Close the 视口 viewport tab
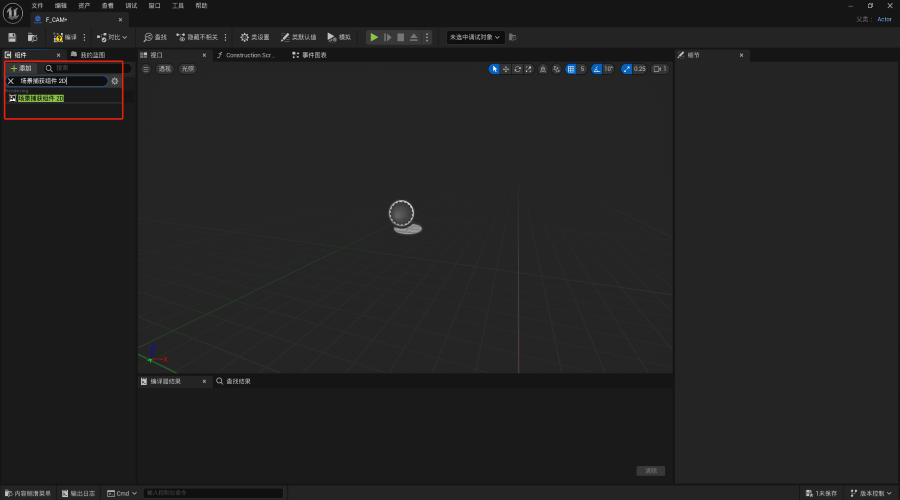The width and height of the screenshot is (900, 500). click(x=204, y=55)
